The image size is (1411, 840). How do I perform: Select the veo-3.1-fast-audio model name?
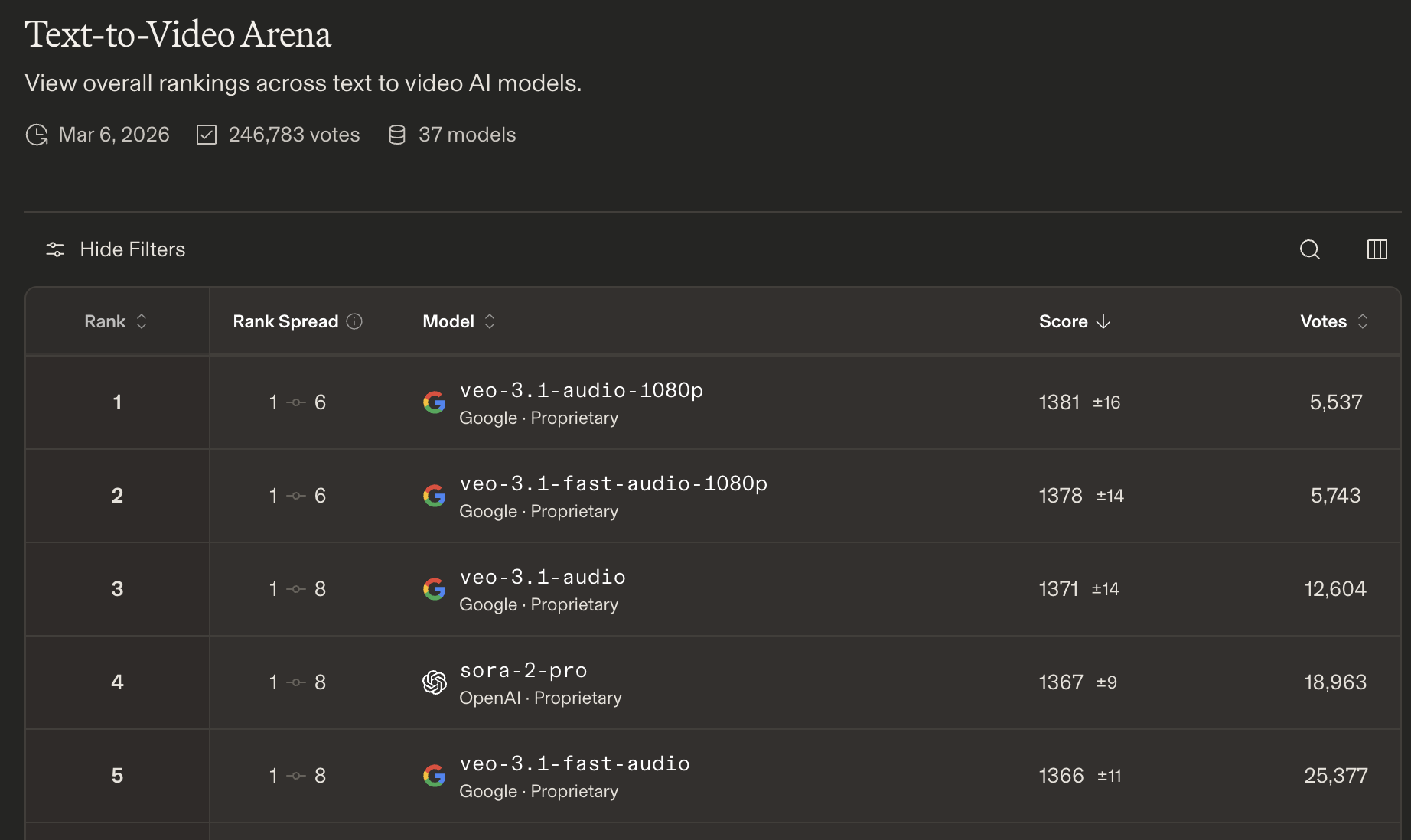pyautogui.click(x=575, y=763)
